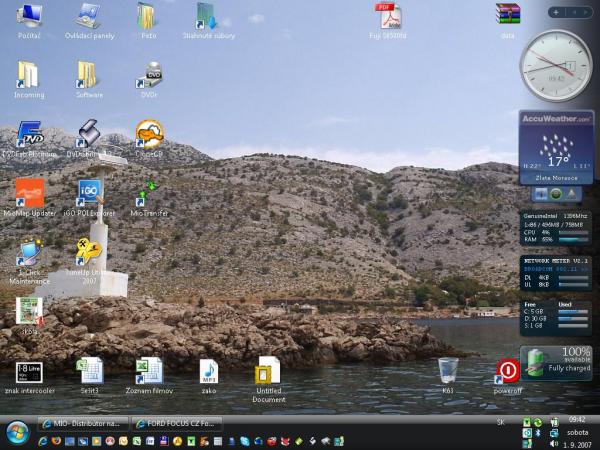Screen dimensions: 600x450
Task: Open the data WinRAR archive
Action: [x=508, y=16]
